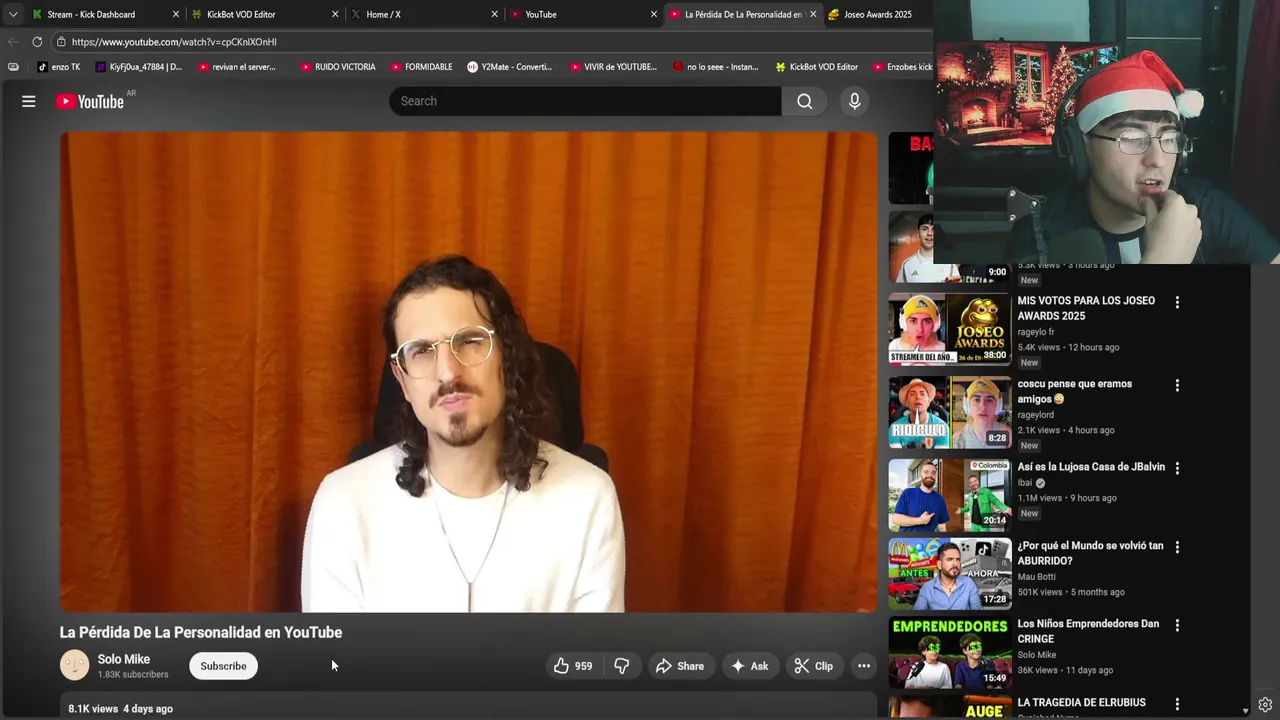
Task: Open options for Casa de JBalvin video
Action: pos(1177,468)
